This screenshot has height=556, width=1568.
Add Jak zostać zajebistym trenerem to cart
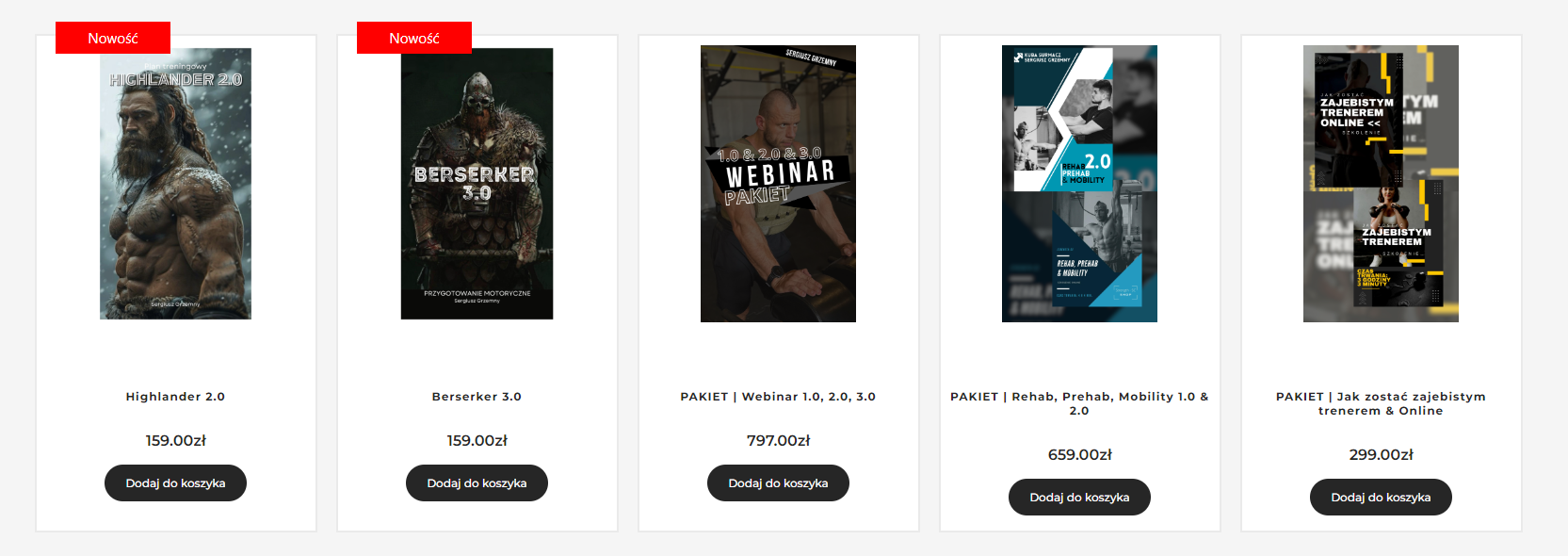pyautogui.click(x=1381, y=497)
